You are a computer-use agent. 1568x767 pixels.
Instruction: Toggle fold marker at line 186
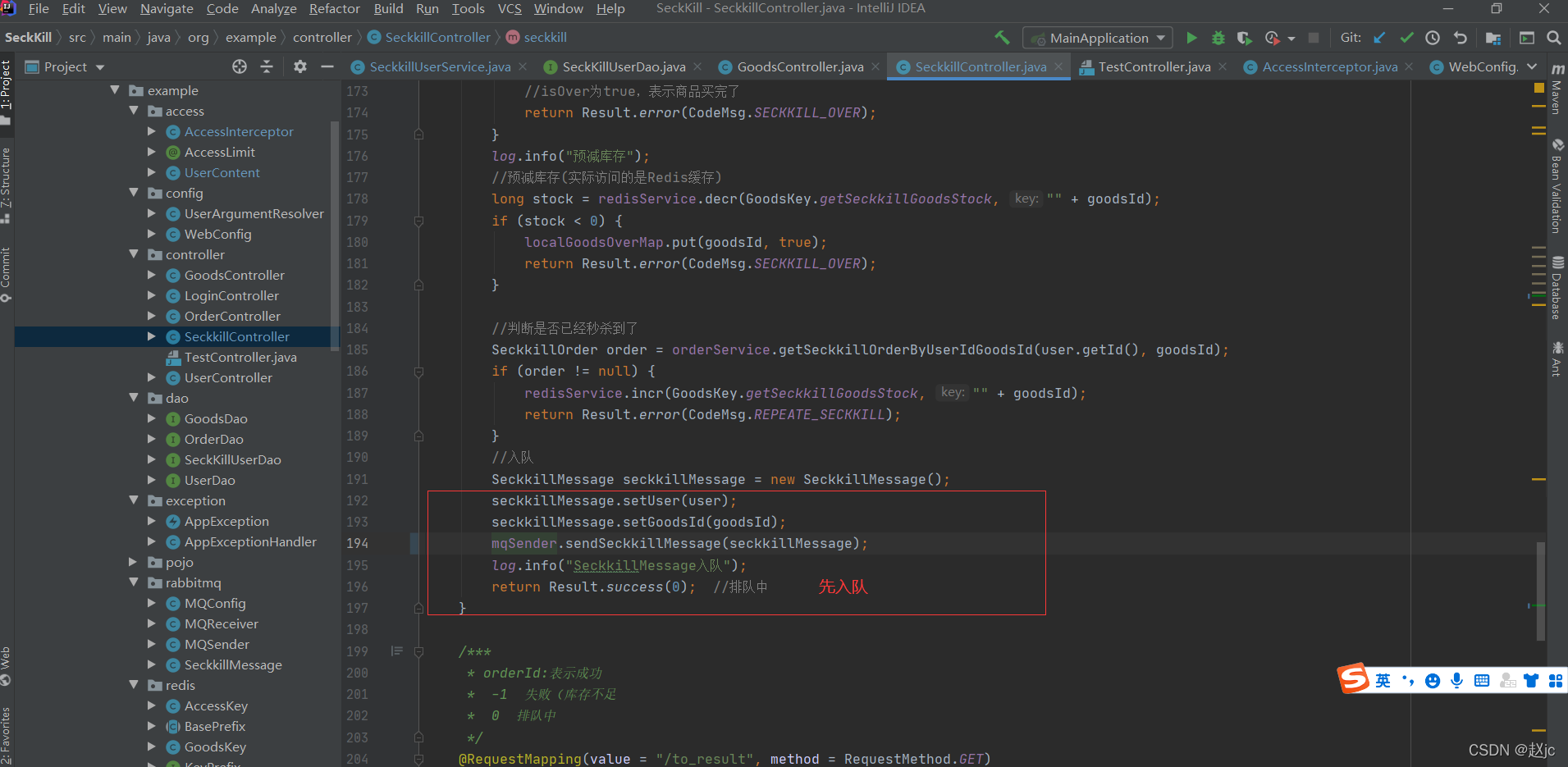coord(418,372)
